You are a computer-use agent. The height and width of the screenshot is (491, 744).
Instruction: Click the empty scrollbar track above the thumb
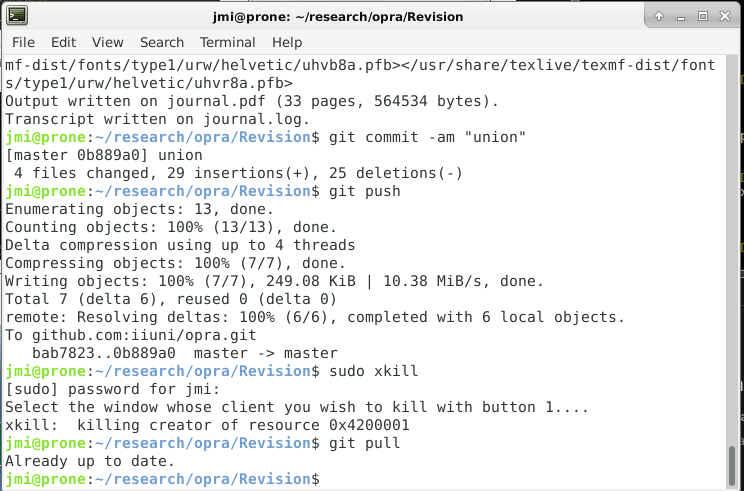point(735,250)
